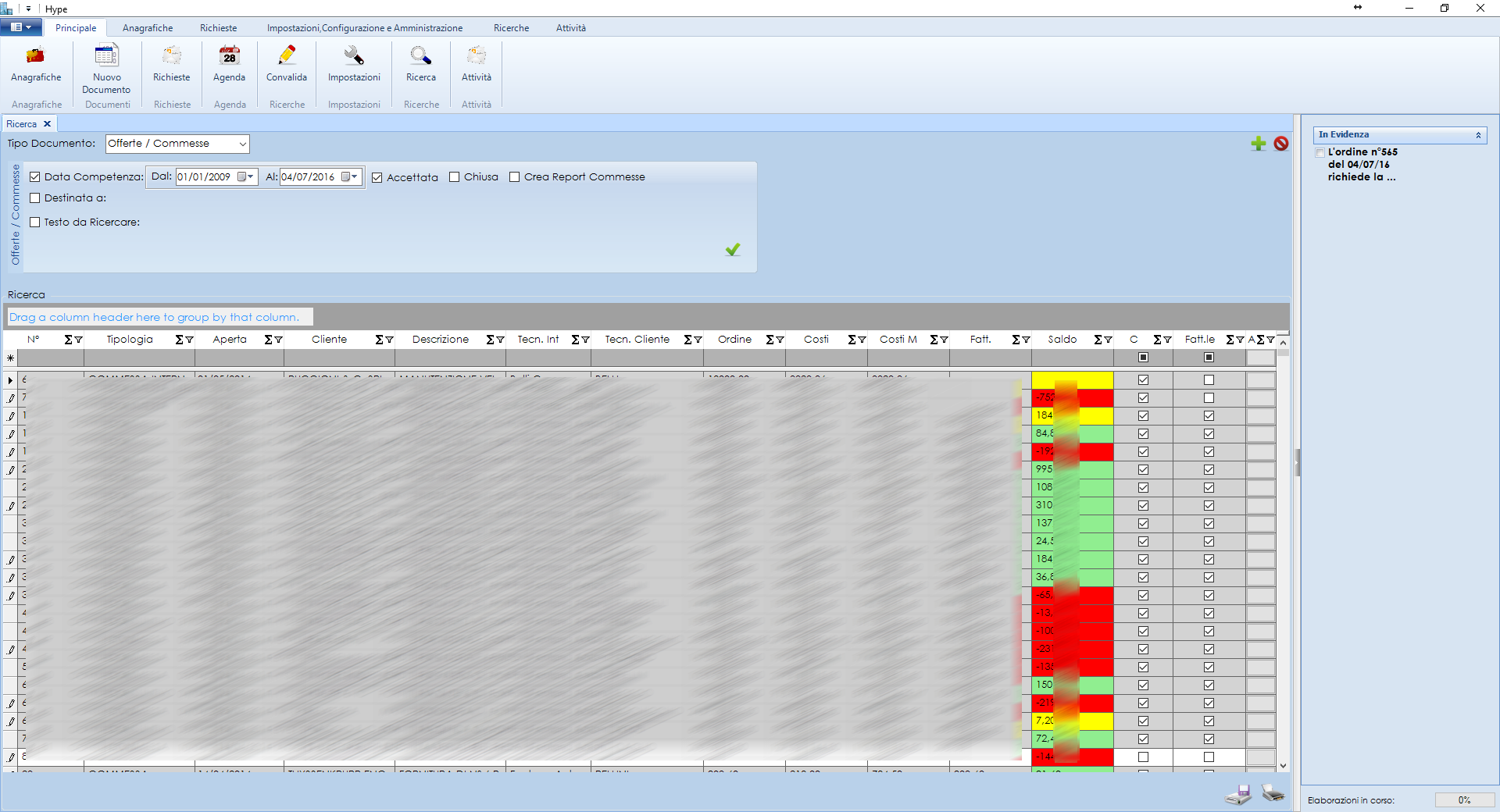Viewport: 1500px width, 812px height.
Task: Run search with green checkmark
Action: click(x=733, y=250)
